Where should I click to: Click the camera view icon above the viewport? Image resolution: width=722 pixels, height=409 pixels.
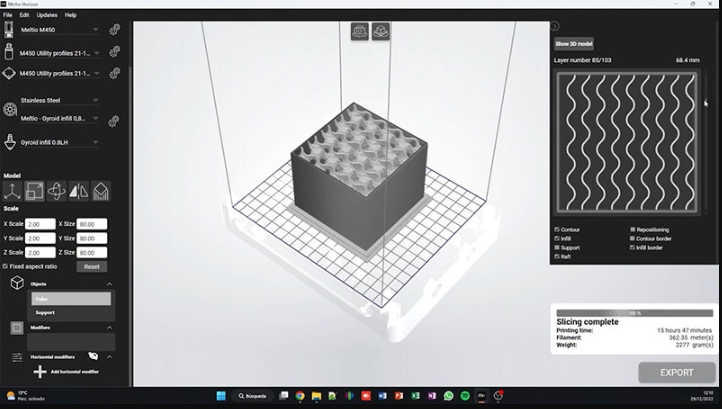tap(360, 31)
